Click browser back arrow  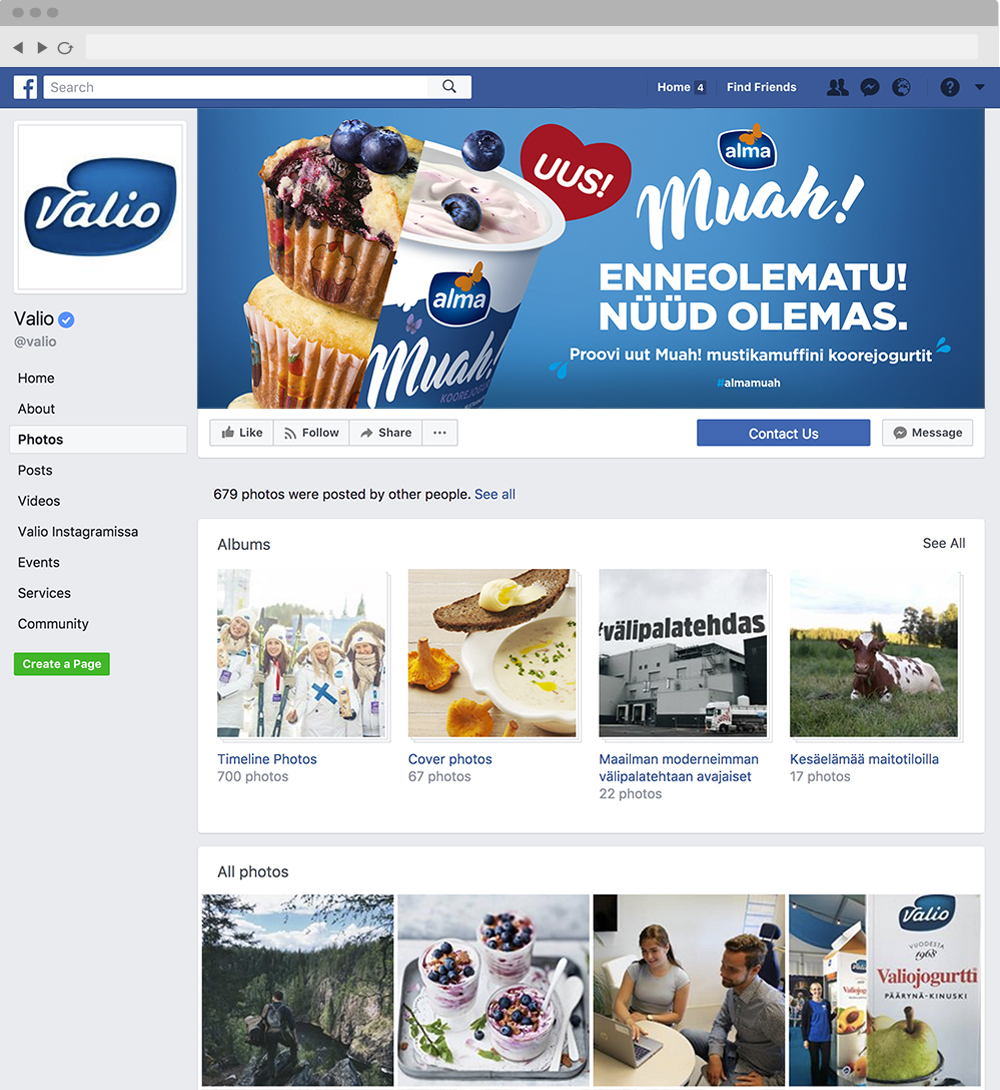pos(18,47)
